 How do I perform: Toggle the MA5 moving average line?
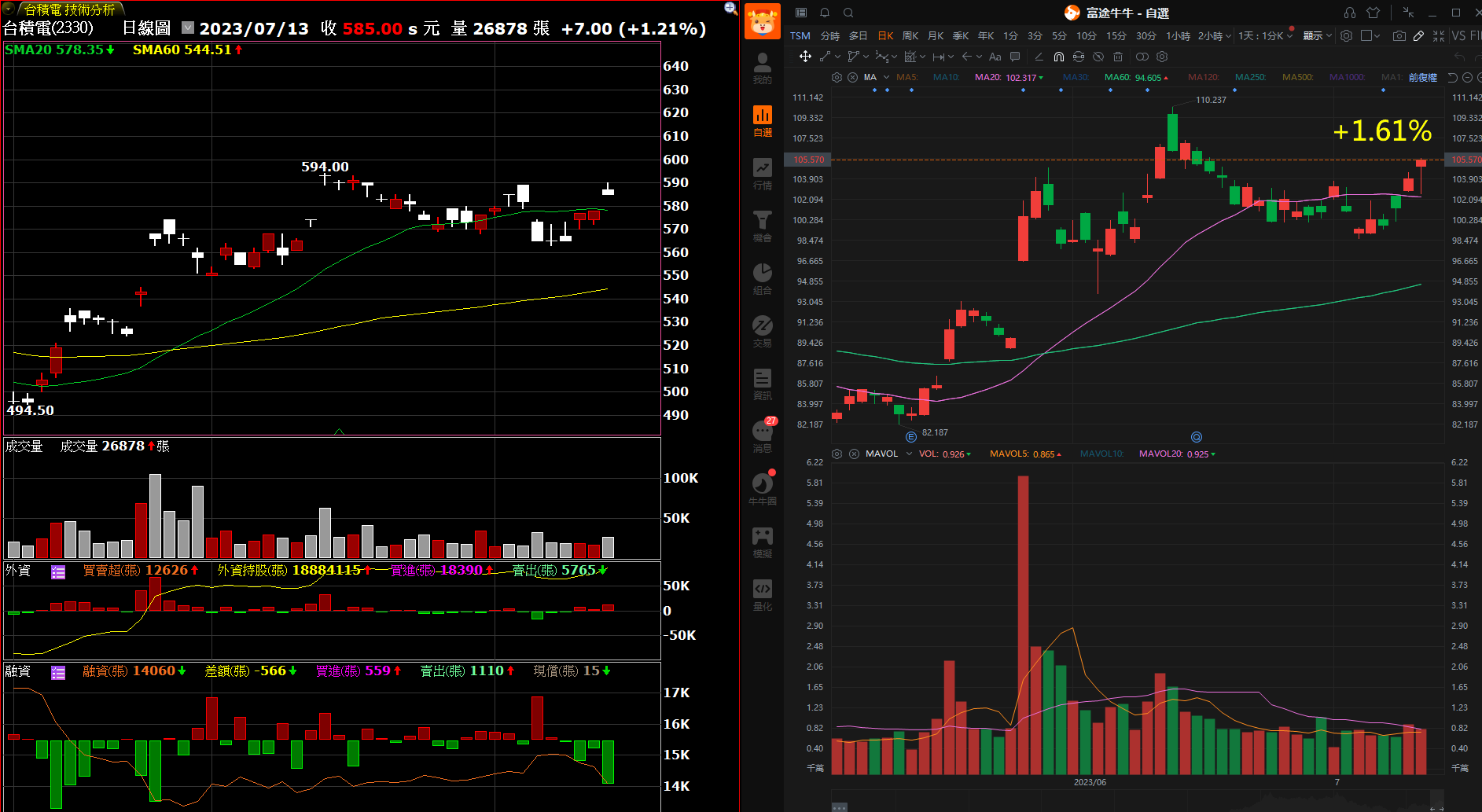click(x=906, y=77)
